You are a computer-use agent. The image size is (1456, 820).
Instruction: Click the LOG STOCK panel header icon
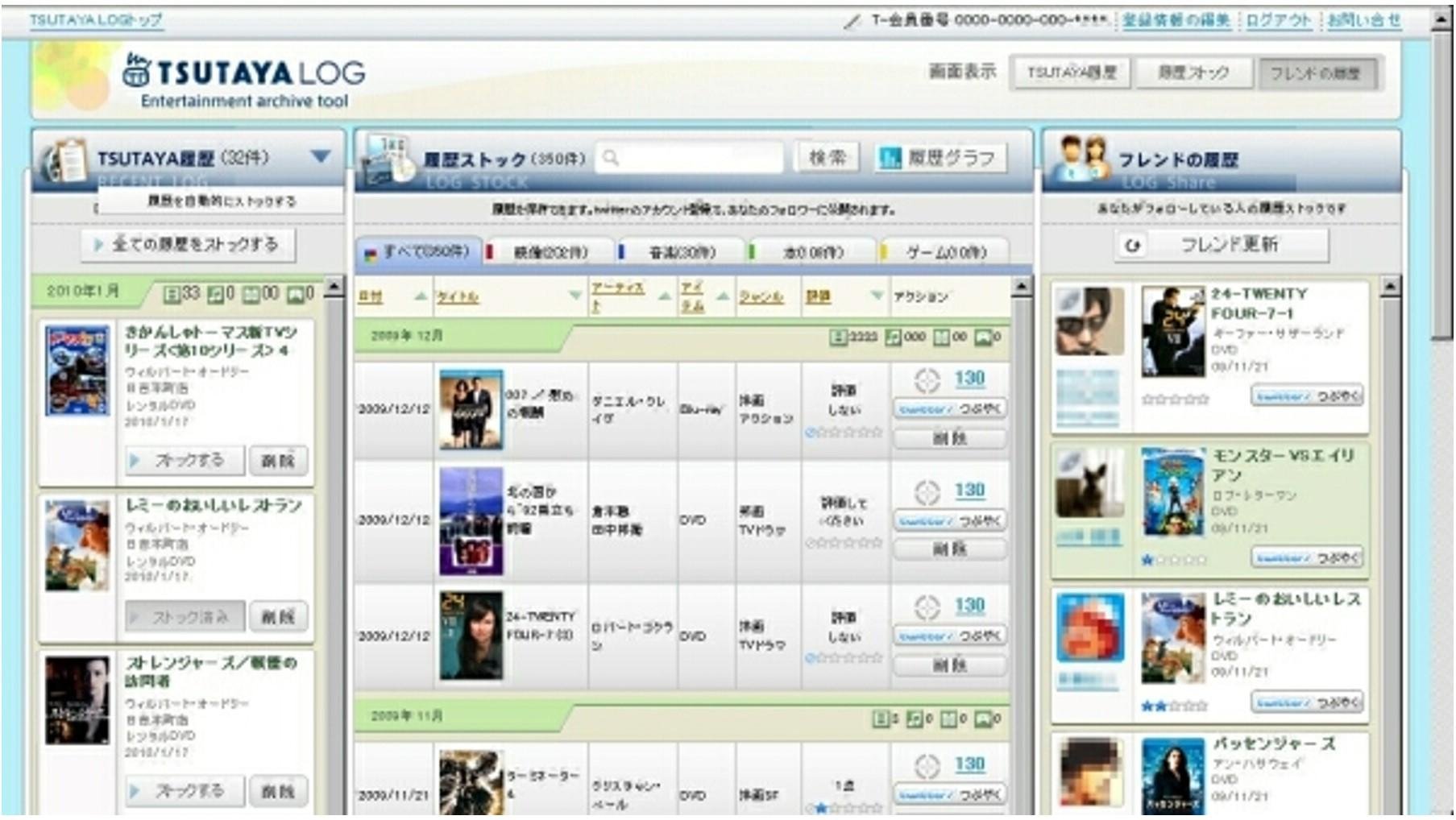(x=387, y=158)
